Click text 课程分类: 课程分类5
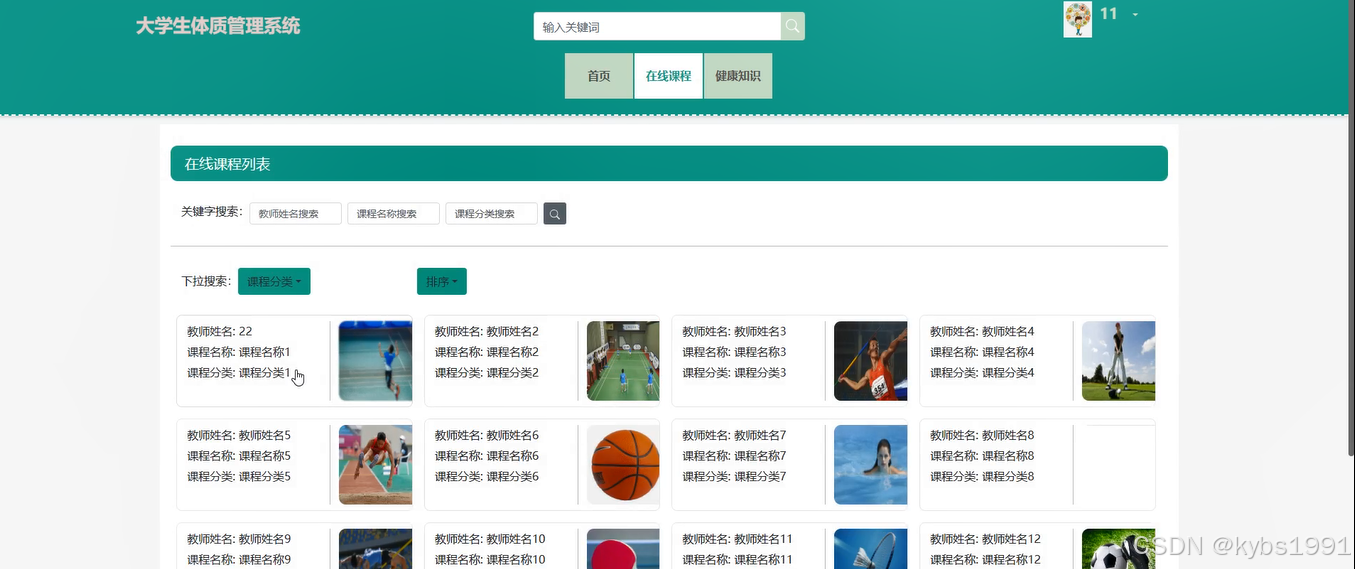 click(239, 477)
